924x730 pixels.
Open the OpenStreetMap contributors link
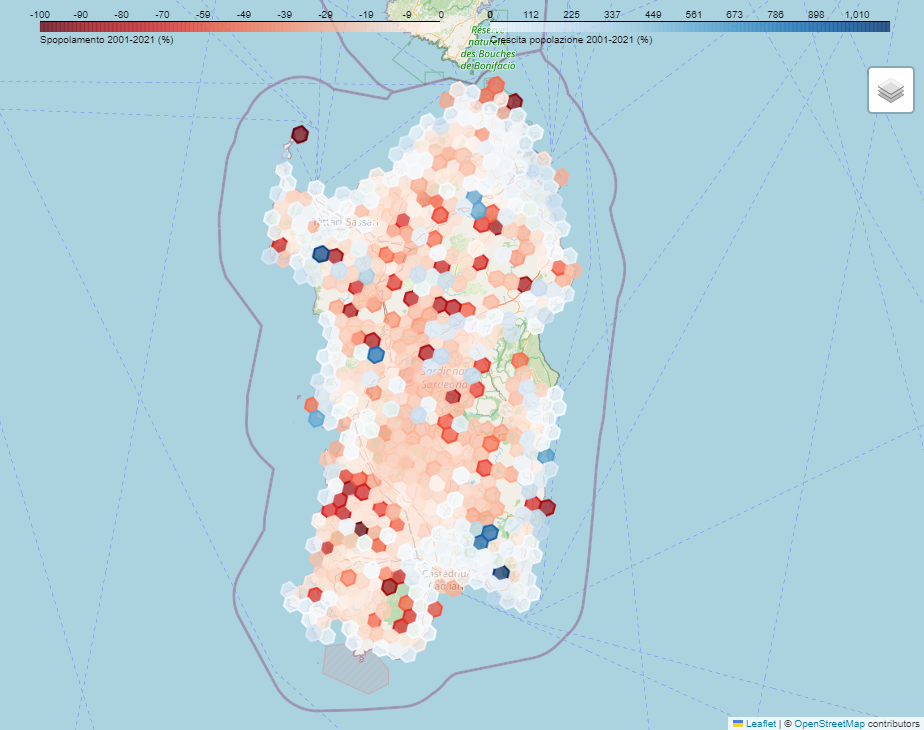coord(829,722)
